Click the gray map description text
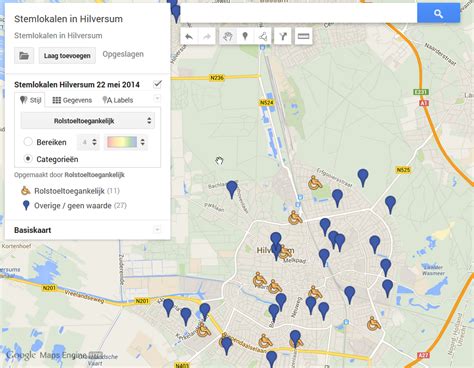Screen dimensions: 474x368 pos(58,35)
